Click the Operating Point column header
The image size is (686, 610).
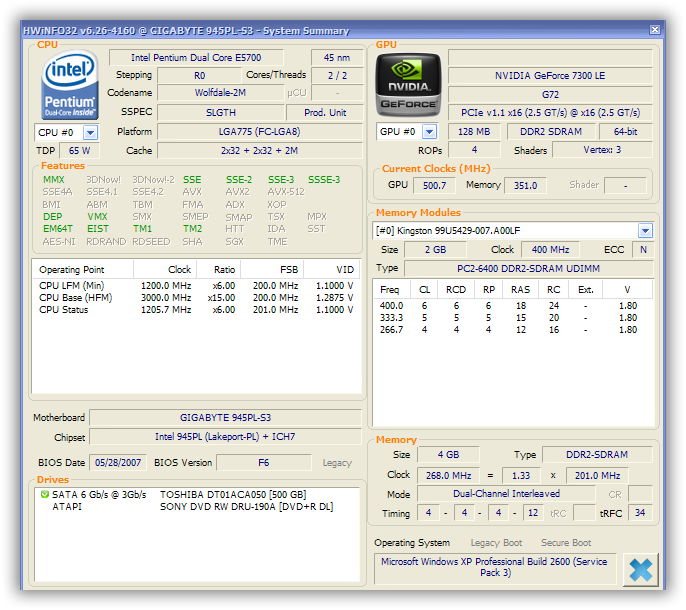(x=83, y=270)
